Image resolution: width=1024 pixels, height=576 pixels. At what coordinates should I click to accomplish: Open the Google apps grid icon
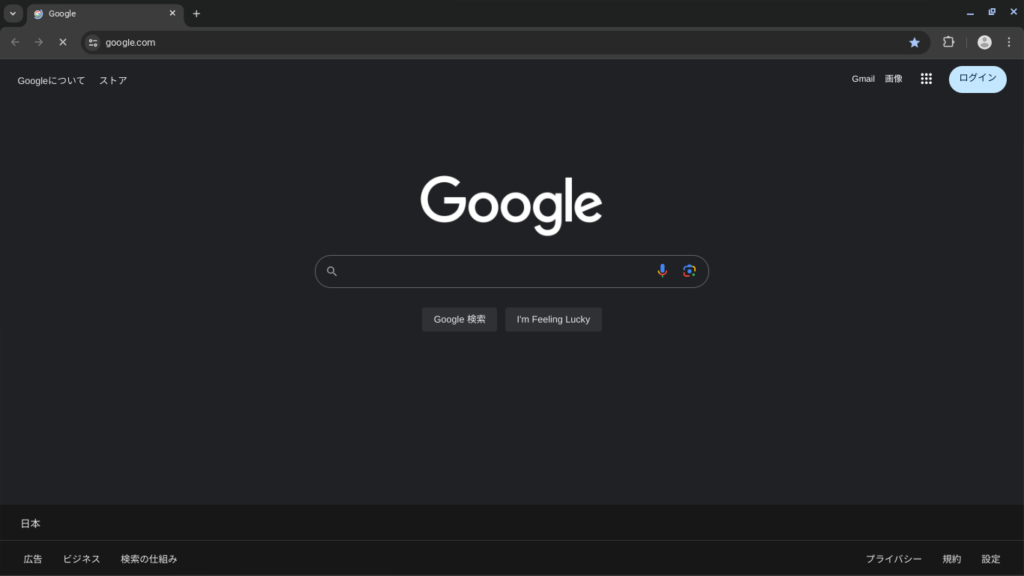[926, 79]
